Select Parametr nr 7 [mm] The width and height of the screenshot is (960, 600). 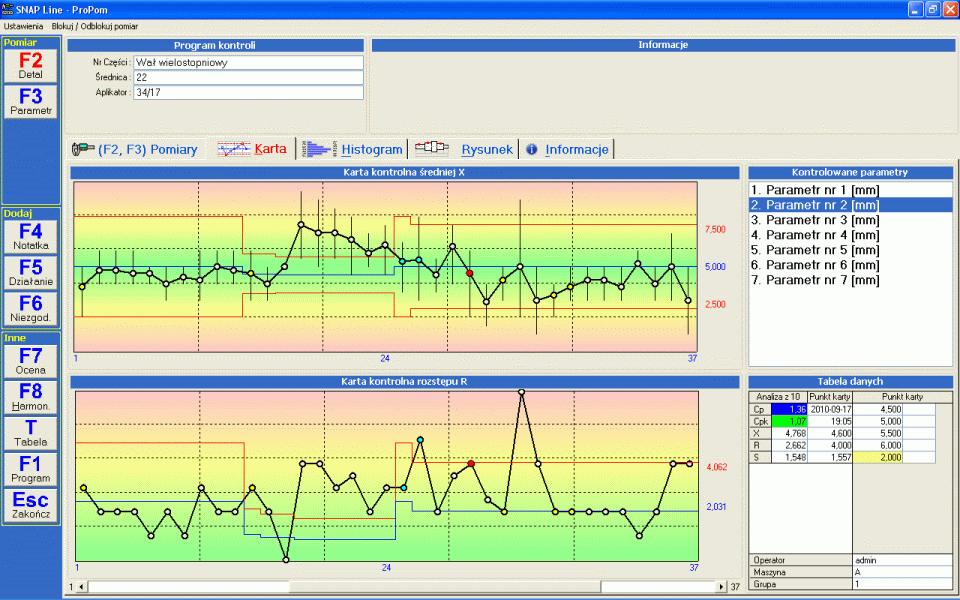[x=850, y=280]
